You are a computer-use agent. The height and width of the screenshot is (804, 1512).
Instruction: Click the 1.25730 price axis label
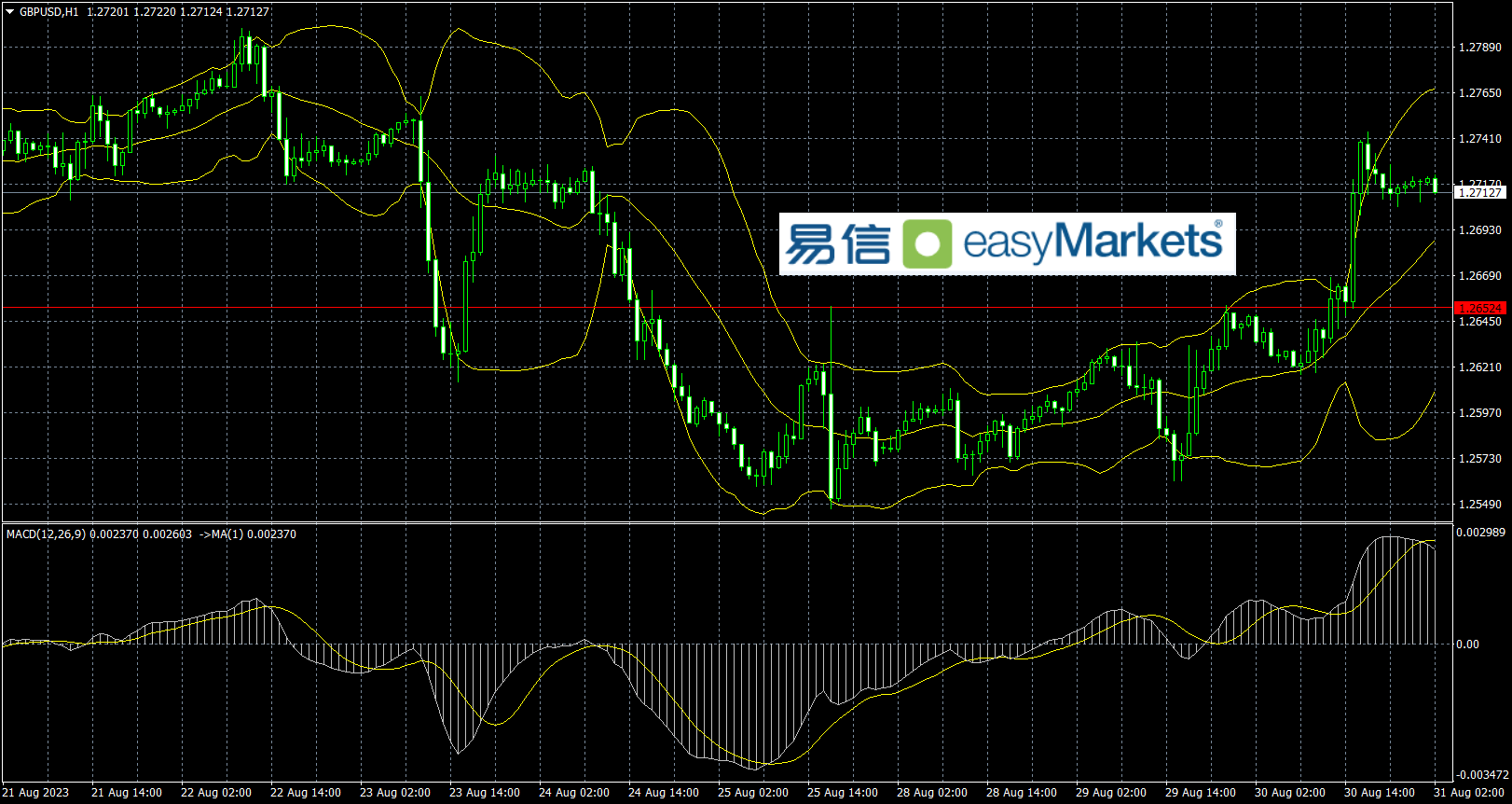tap(1480, 458)
